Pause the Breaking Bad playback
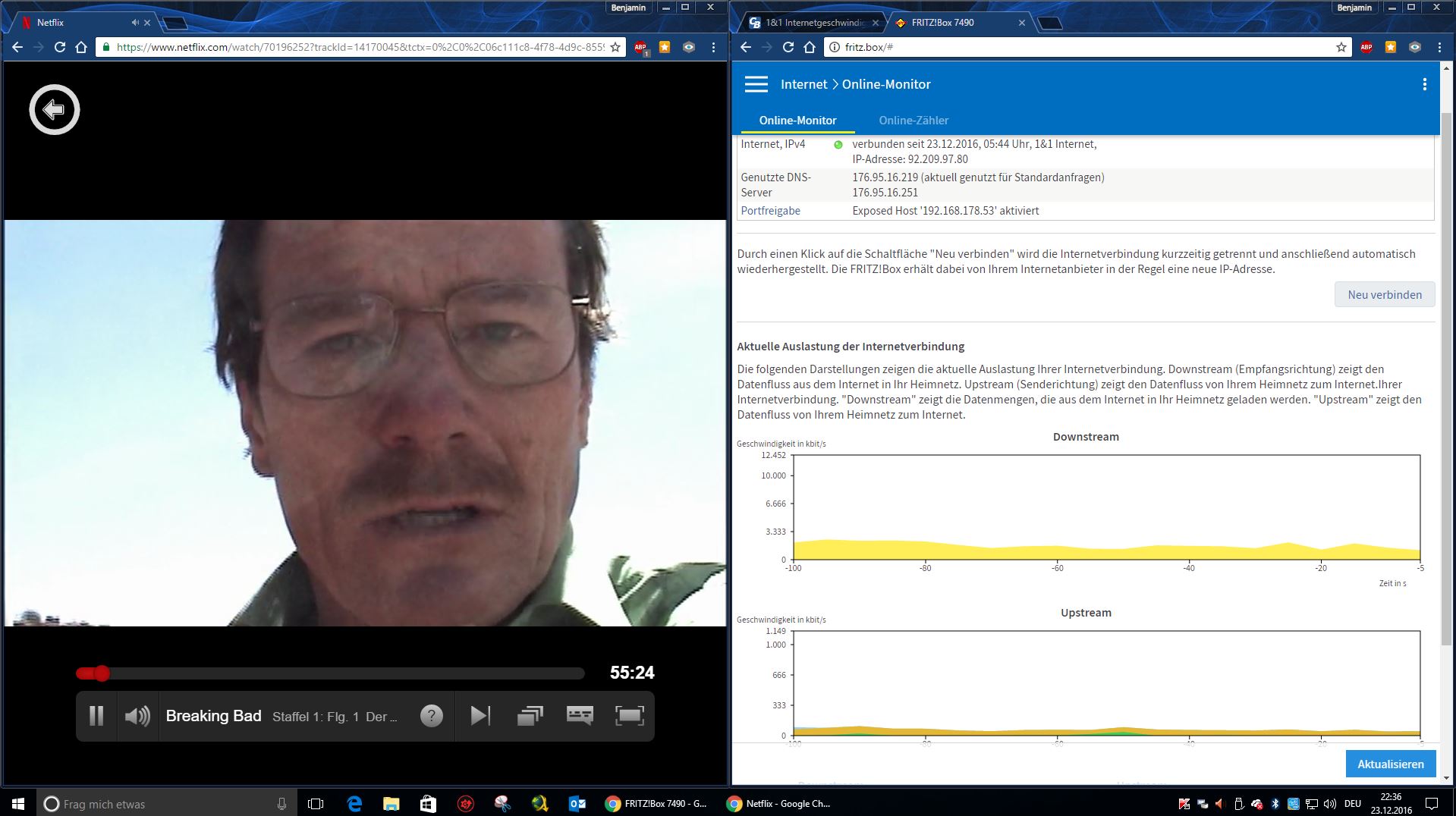The width and height of the screenshot is (1456, 816). [96, 716]
